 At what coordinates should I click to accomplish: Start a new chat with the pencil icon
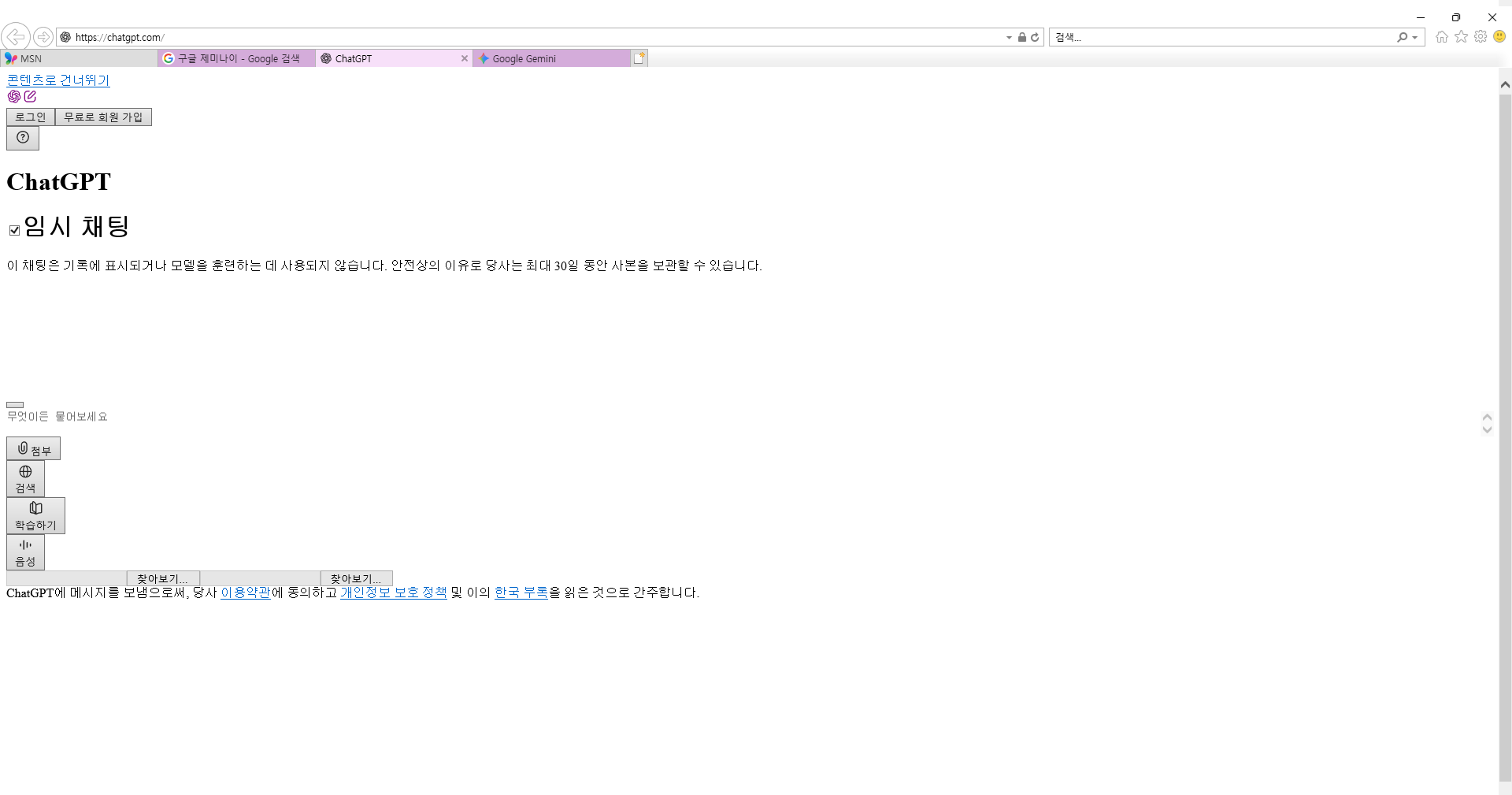[x=30, y=96]
